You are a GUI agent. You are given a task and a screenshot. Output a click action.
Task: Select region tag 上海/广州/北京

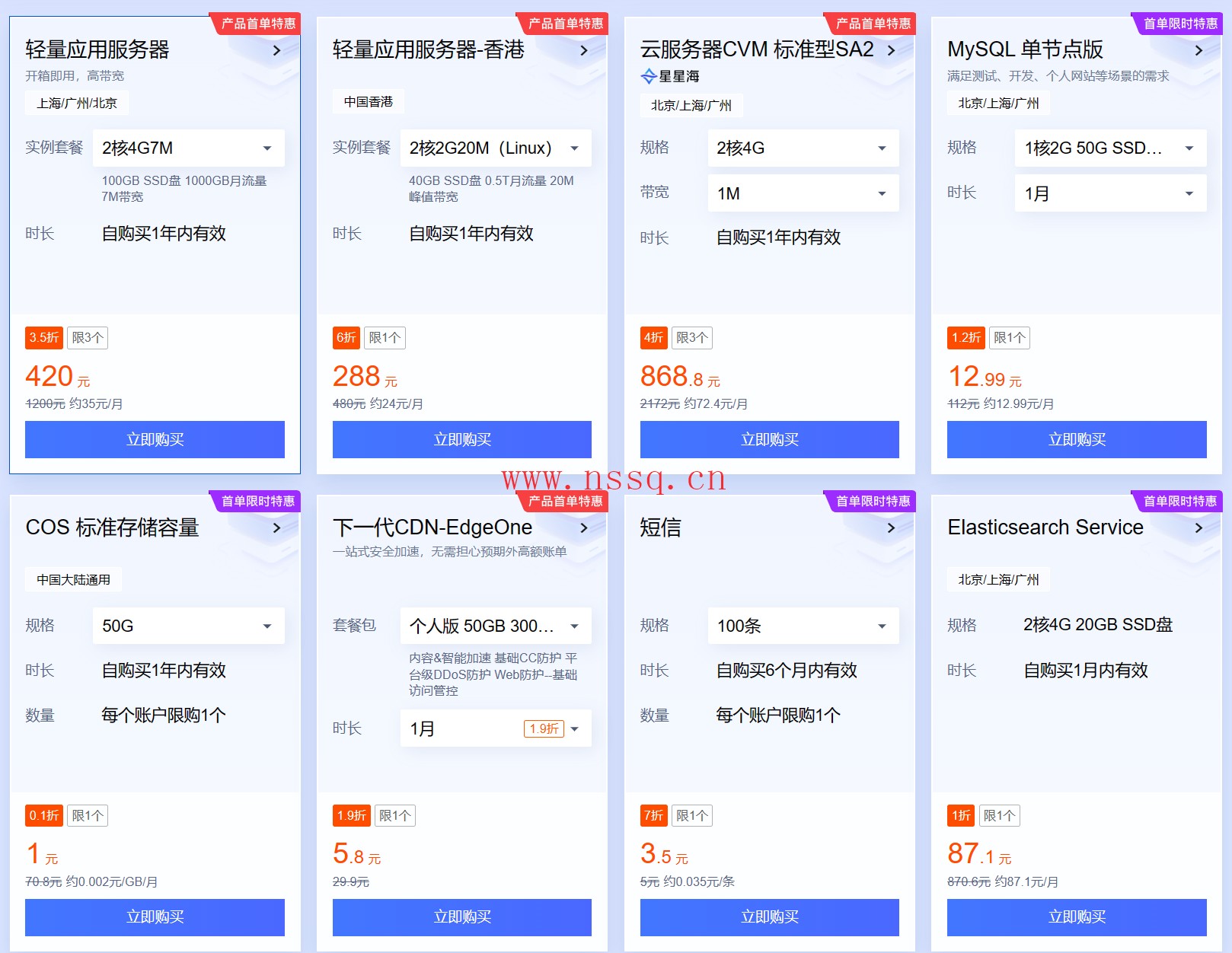[x=77, y=103]
